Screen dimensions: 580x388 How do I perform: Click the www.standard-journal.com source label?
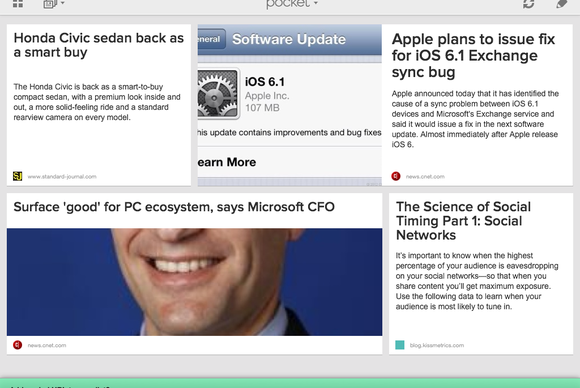point(62,177)
